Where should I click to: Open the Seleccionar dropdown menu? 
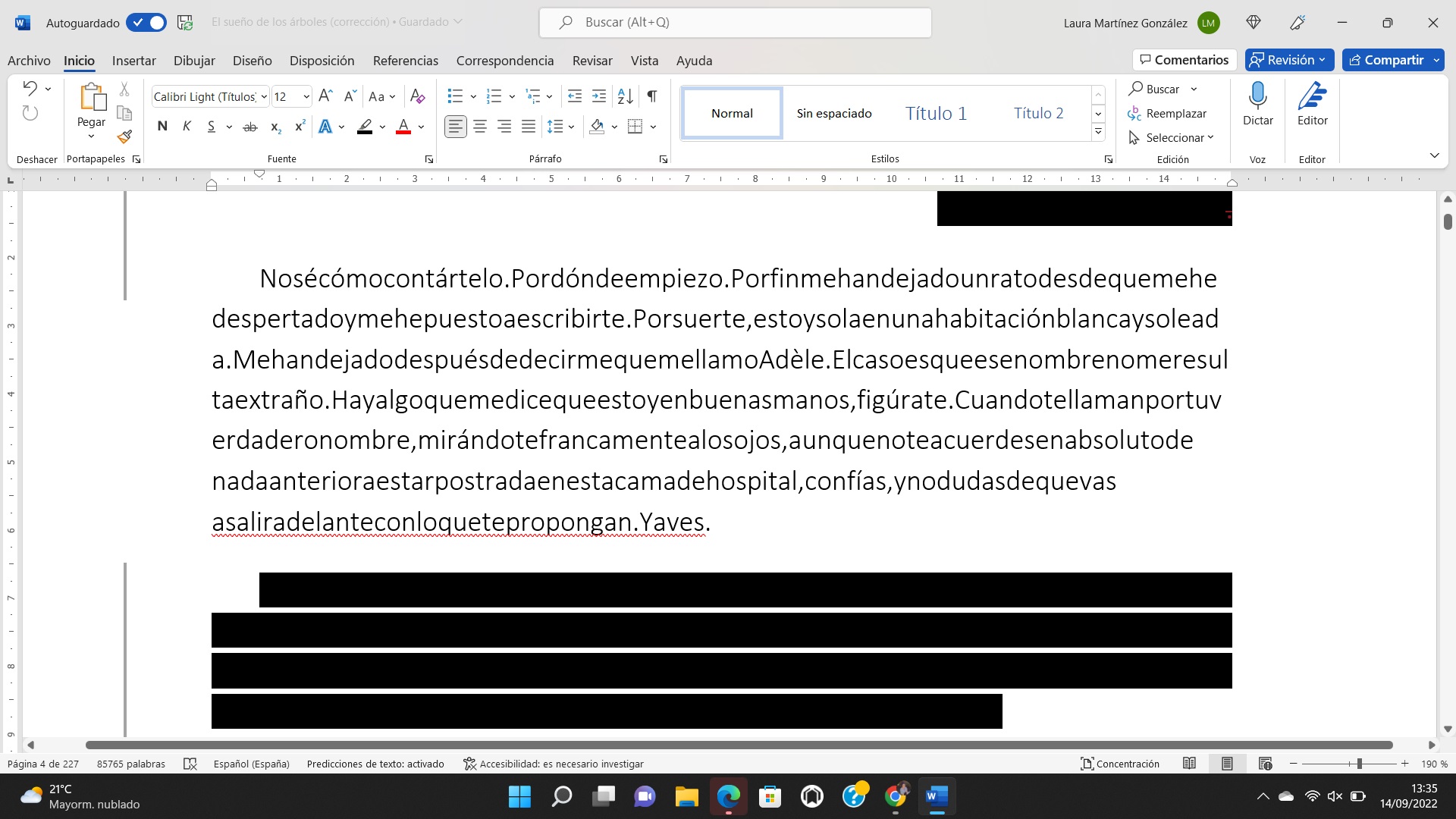(x=1174, y=137)
